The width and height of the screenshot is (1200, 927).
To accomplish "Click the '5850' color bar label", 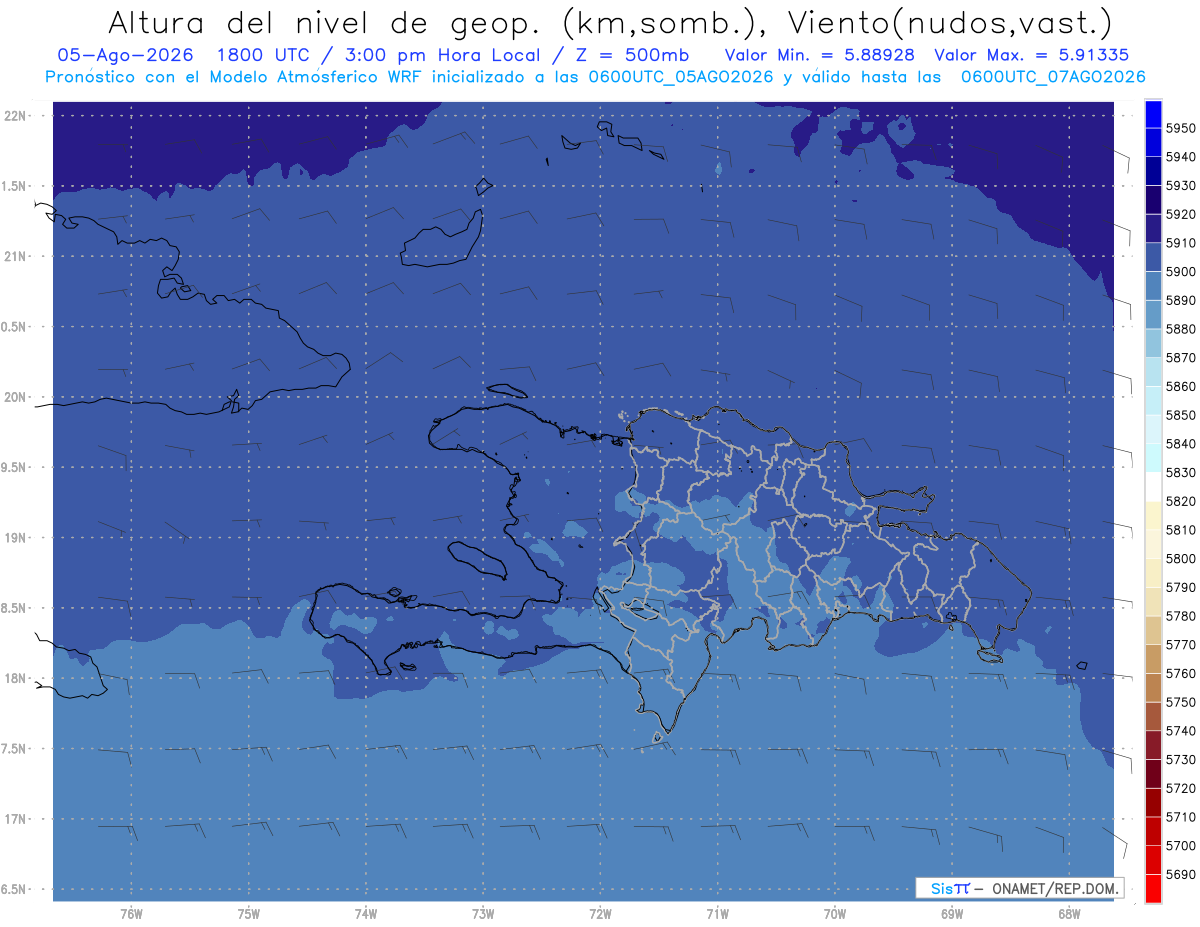I will tap(1181, 415).
